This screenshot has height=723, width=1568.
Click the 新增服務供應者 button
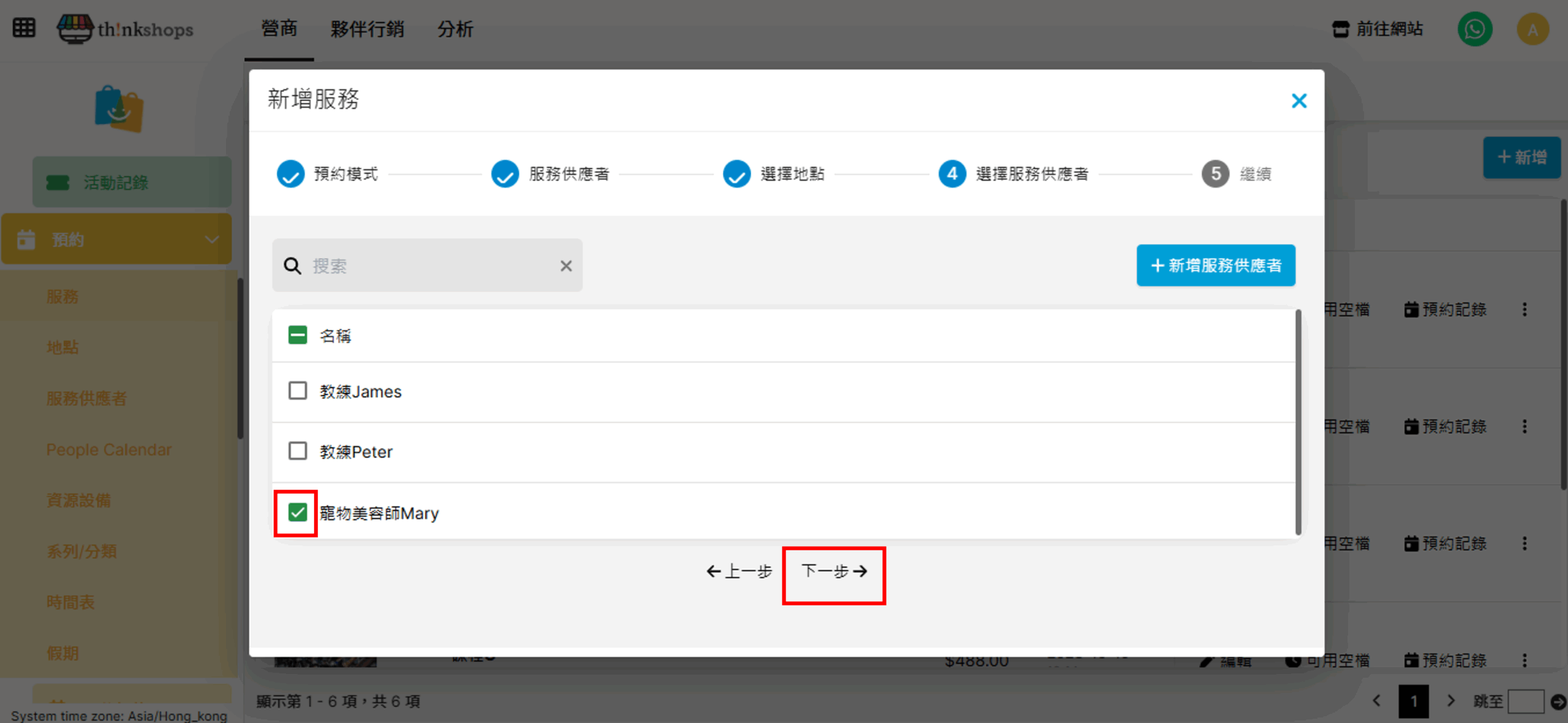[1215, 265]
